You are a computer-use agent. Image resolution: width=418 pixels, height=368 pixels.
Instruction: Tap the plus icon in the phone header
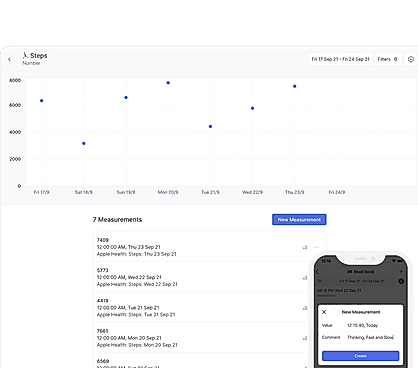(401, 272)
